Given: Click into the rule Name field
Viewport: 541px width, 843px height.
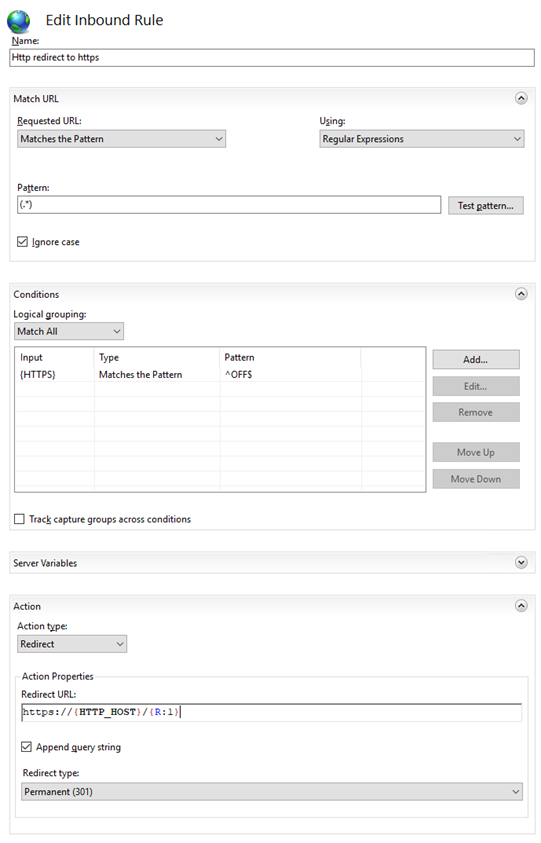Looking at the screenshot, I should [x=272, y=58].
